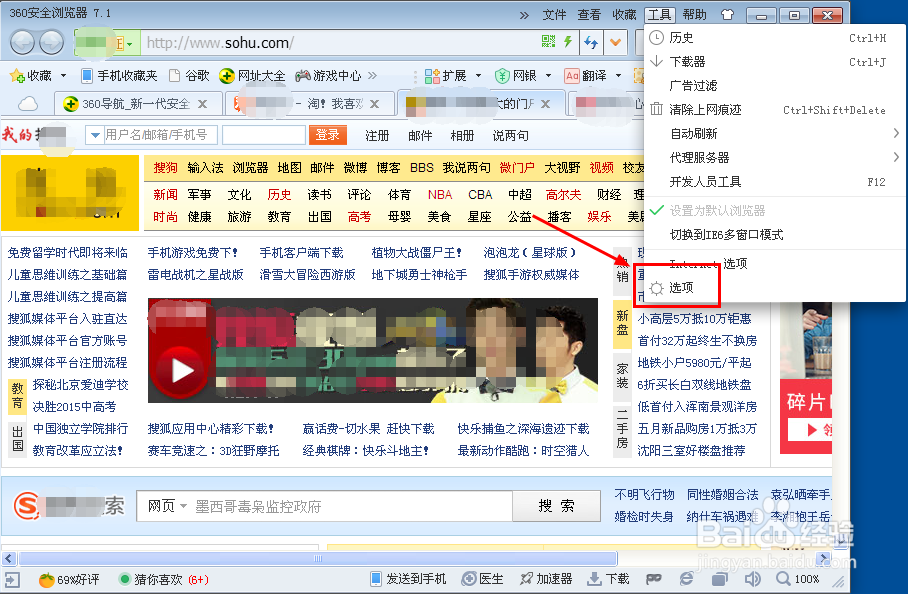Open the 游戏中心 gamepad bookmark
The width and height of the screenshot is (908, 594).
tap(328, 76)
